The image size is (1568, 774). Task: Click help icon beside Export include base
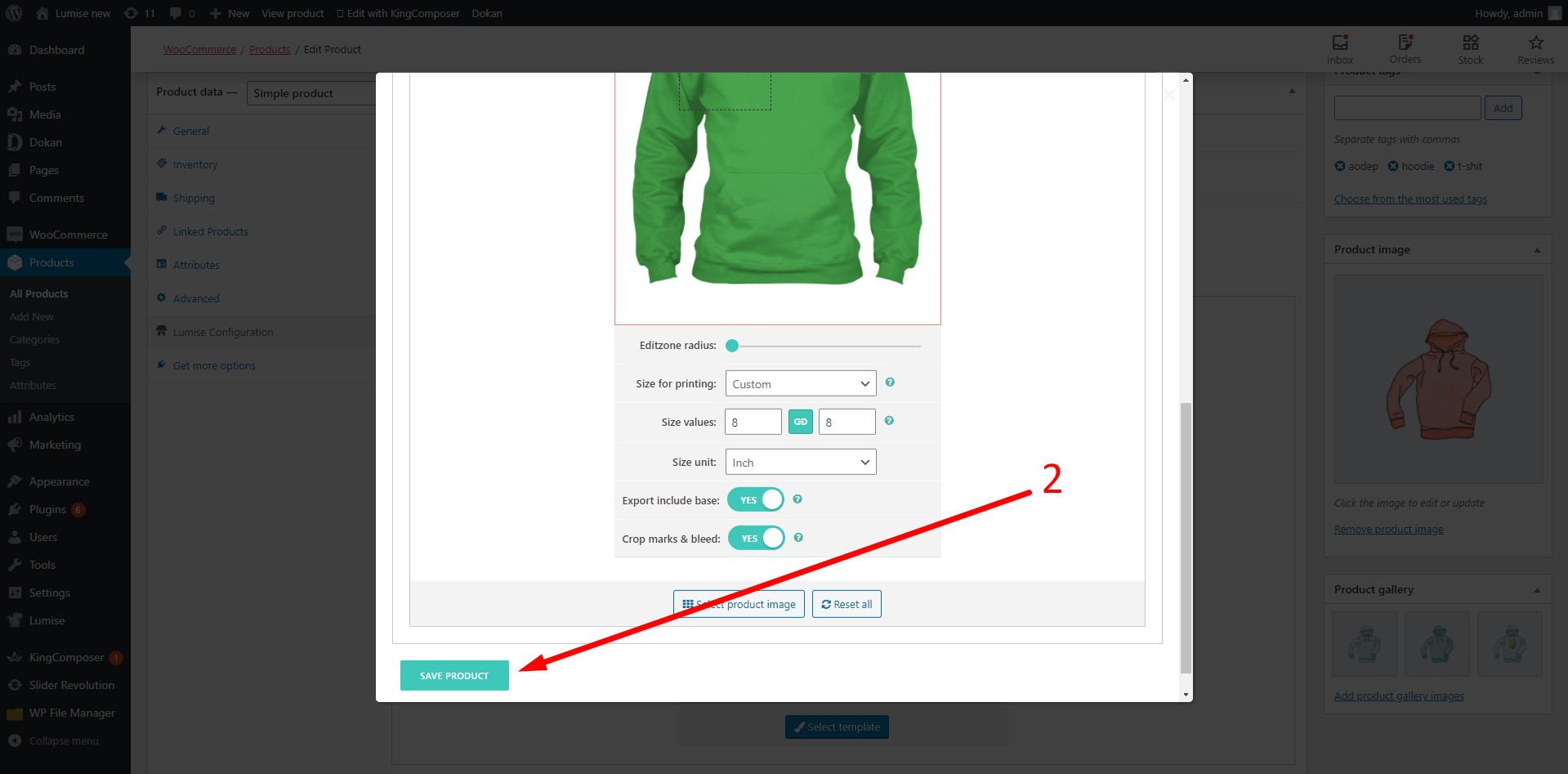point(797,499)
